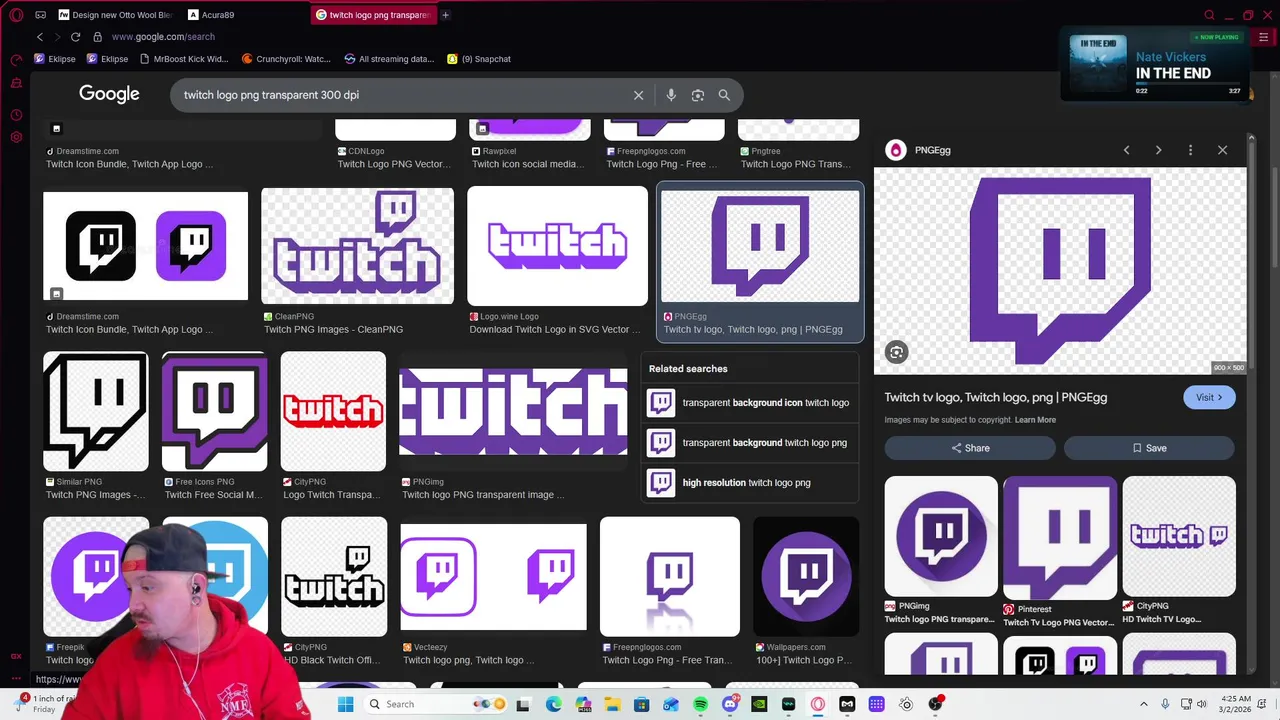Open Logo.wine Twitch logo thumbnail
1280x720 pixels.
557,246
